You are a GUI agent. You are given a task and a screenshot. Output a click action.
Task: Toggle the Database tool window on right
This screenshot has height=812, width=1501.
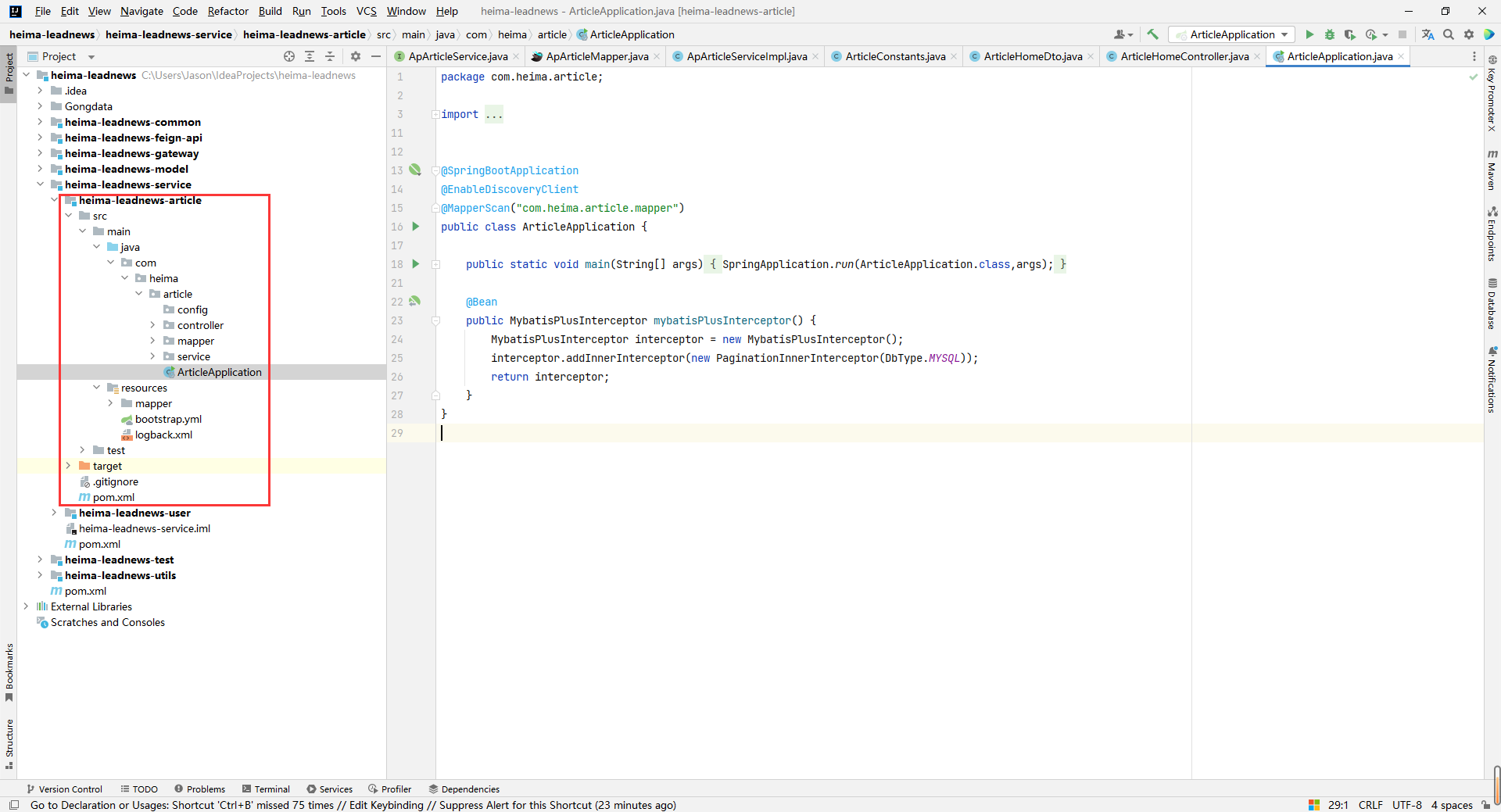pyautogui.click(x=1492, y=305)
